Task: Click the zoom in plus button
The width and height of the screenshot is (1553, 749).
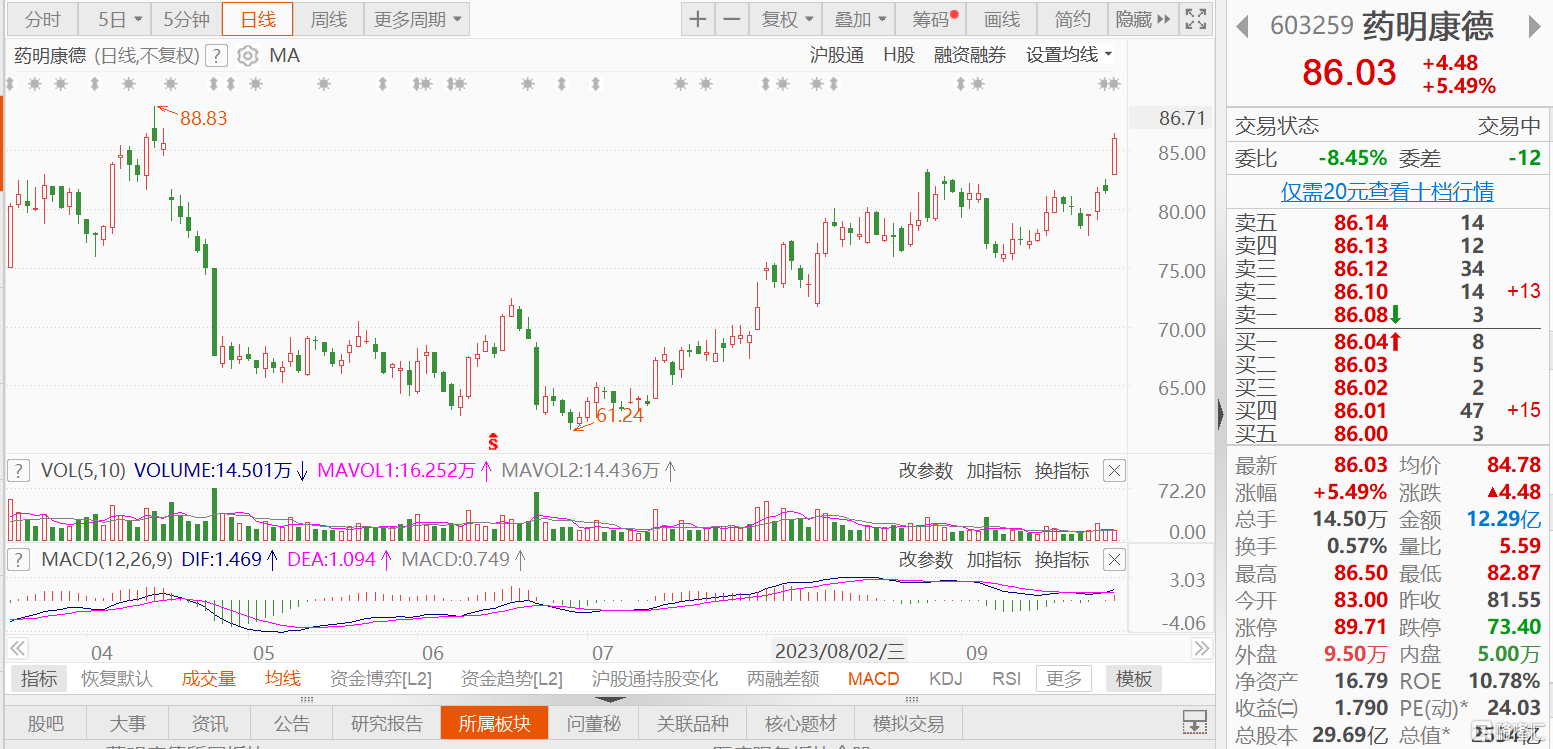Action: (x=698, y=19)
